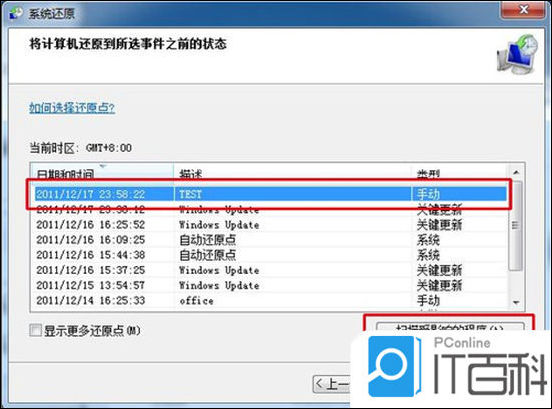Screen dimensions: 552x409
Task: Select the 16:09:25 automatic restore point
Action: [270, 240]
